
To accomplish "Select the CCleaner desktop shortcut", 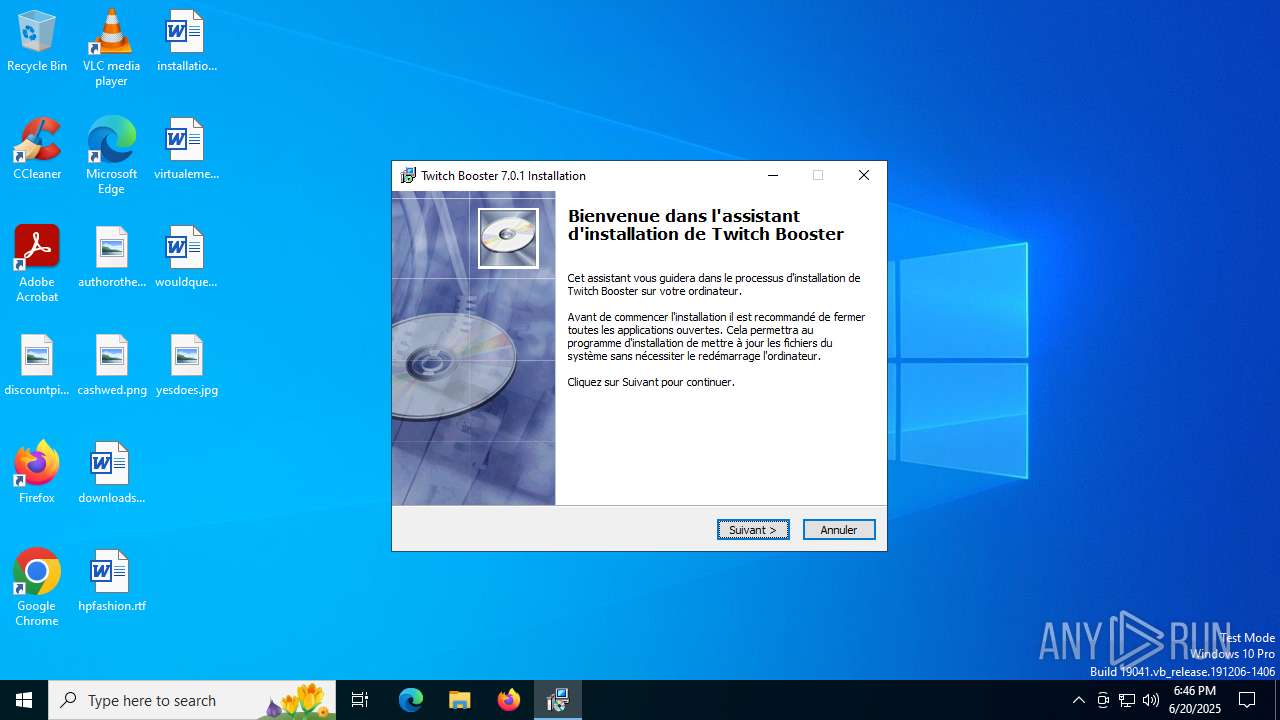I will (x=37, y=150).
